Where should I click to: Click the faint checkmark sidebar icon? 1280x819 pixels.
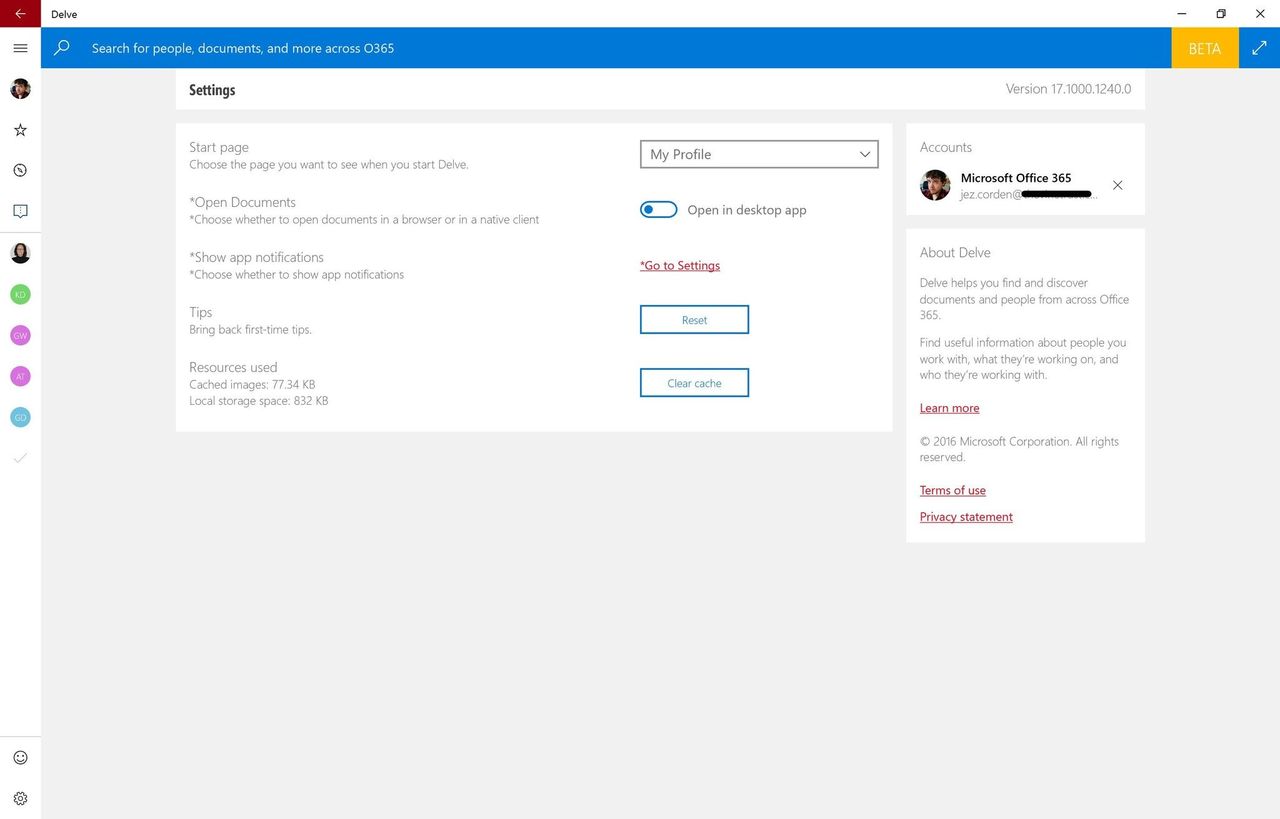[x=20, y=458]
